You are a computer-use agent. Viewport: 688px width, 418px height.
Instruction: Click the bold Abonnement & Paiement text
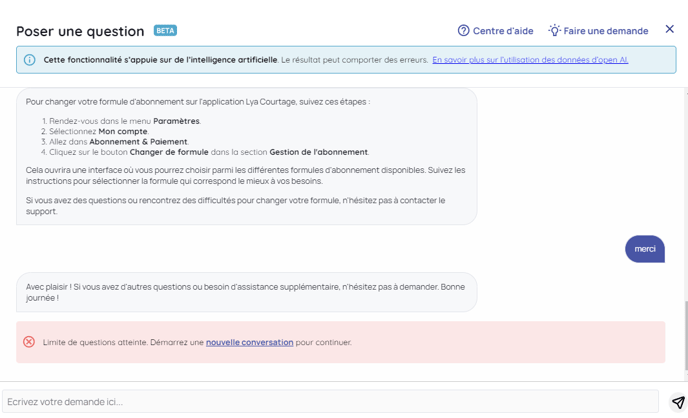coord(138,142)
